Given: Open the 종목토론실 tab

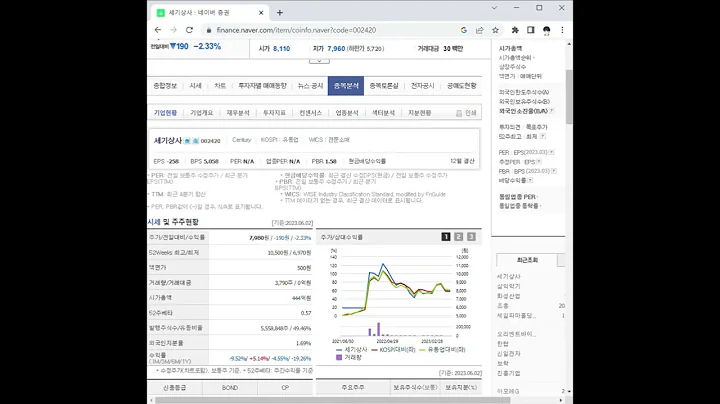Looking at the screenshot, I should coord(384,86).
